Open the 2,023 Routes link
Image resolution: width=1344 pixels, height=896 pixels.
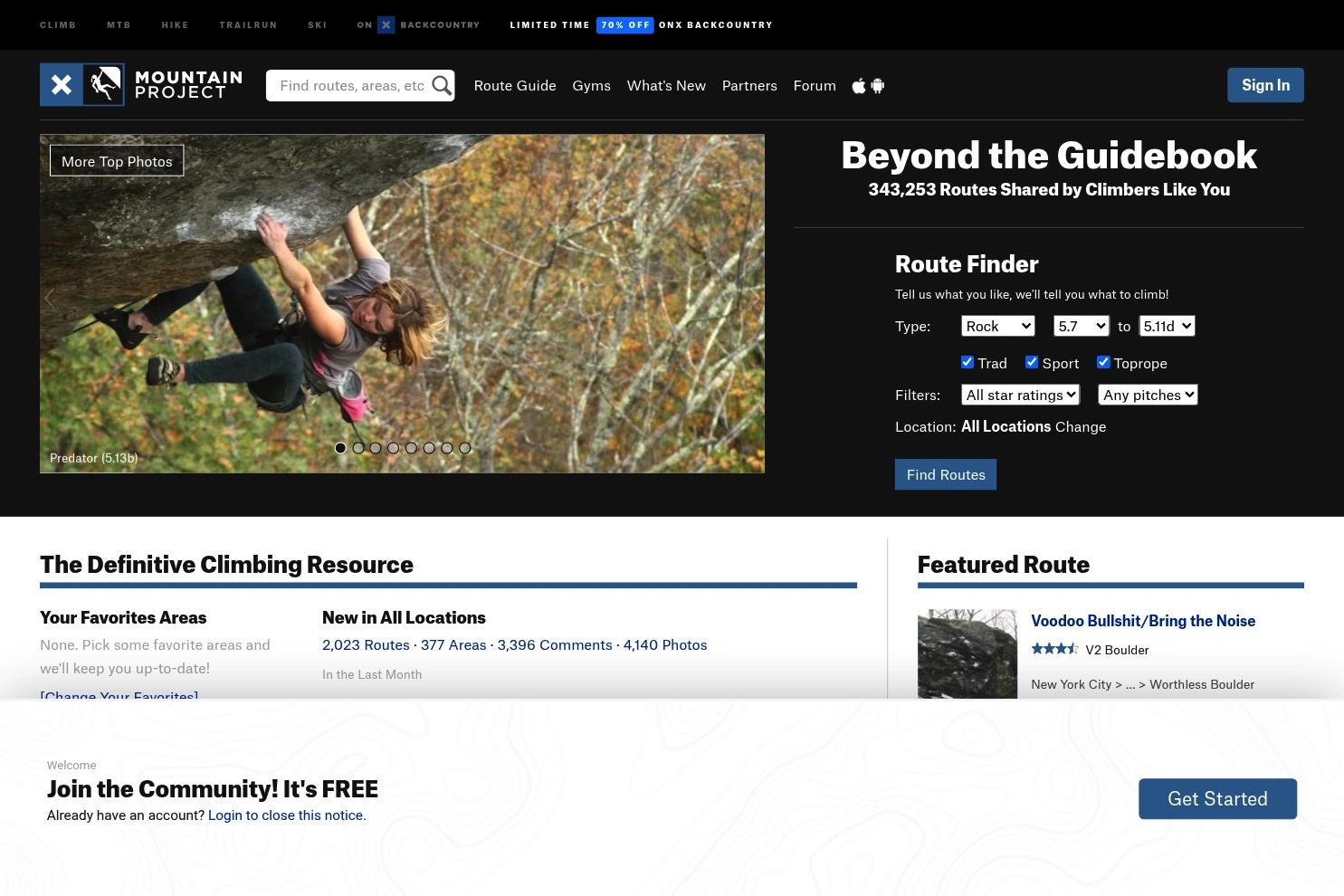[366, 644]
